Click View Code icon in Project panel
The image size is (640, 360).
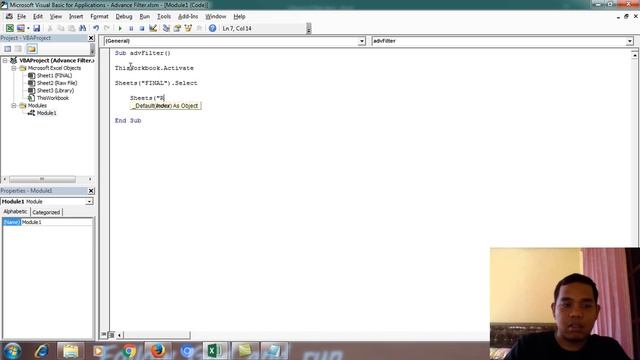click(7, 49)
